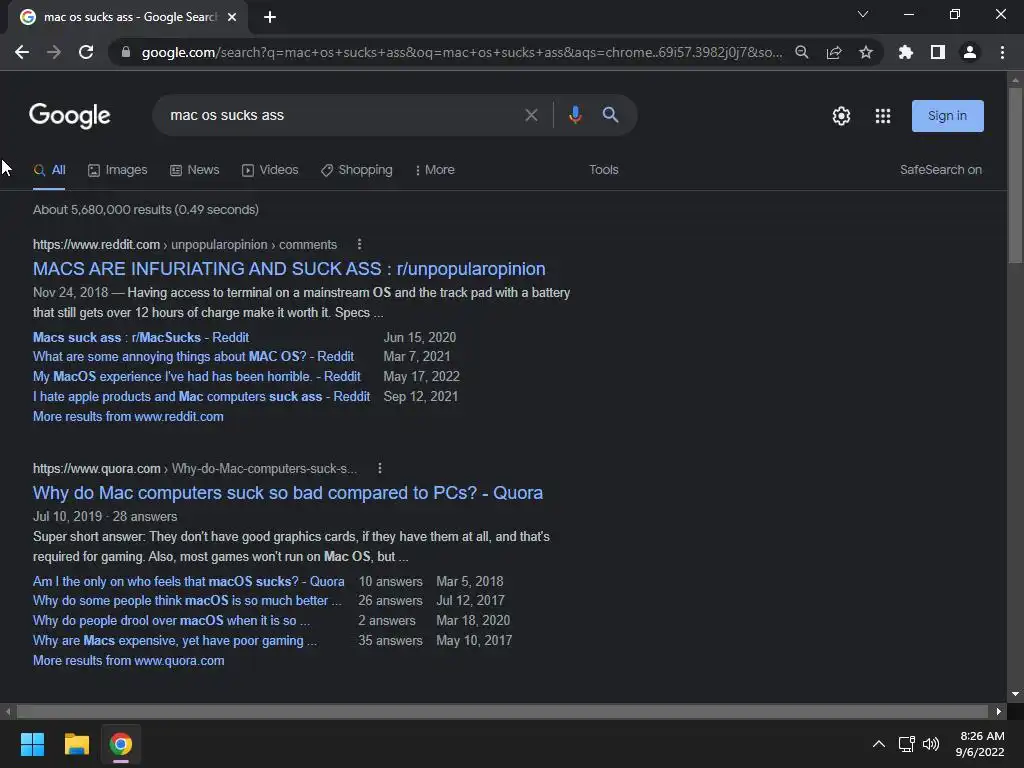The height and width of the screenshot is (768, 1024).
Task: Click the browser back arrow
Action: click(x=22, y=52)
